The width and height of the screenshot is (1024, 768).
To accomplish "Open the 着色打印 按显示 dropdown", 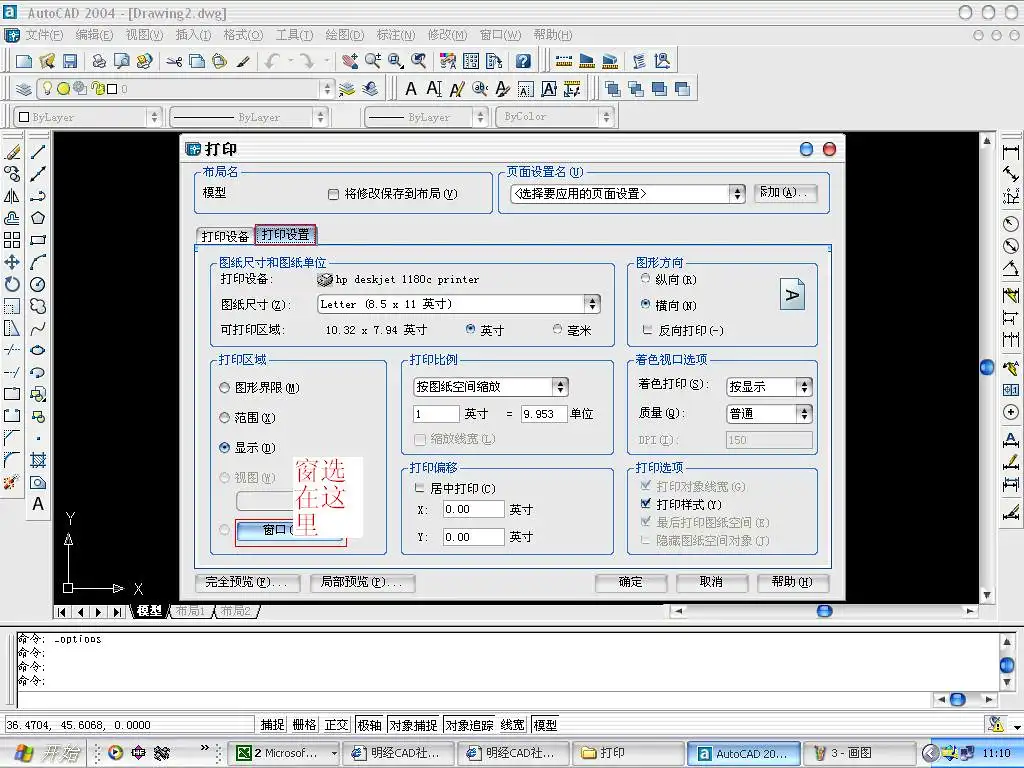I will pos(805,387).
